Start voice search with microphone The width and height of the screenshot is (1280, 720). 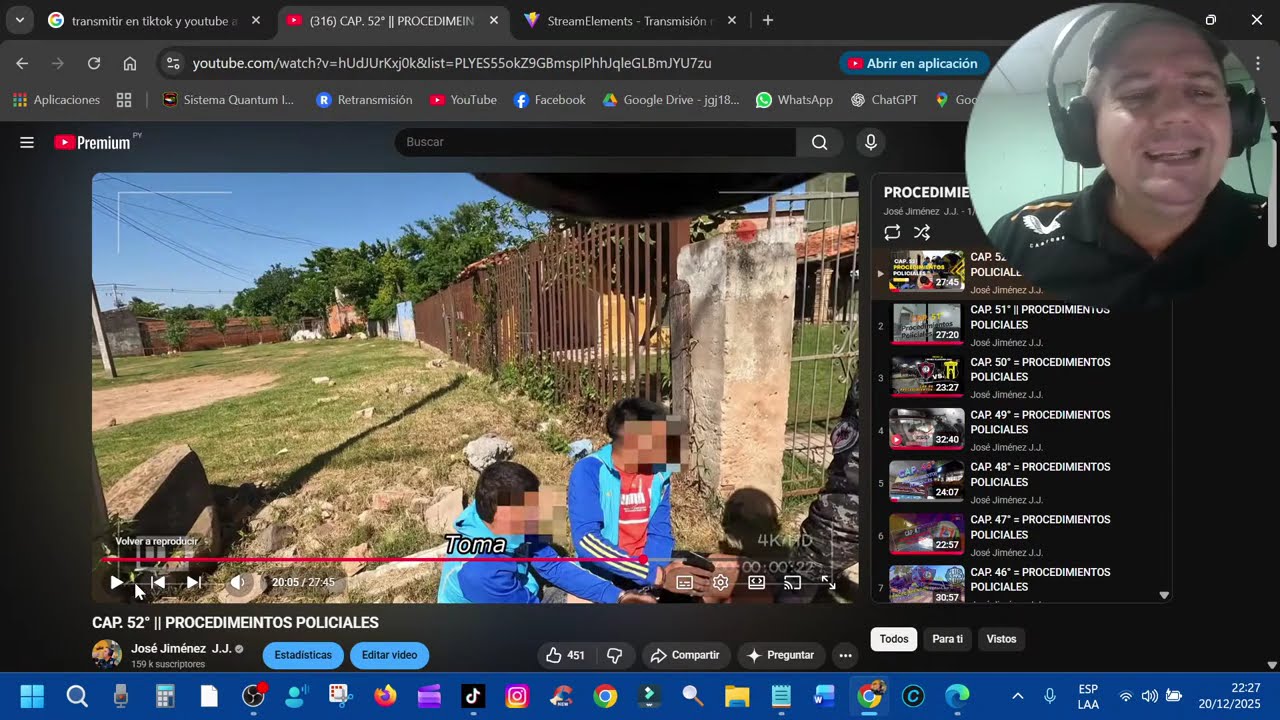(x=871, y=142)
